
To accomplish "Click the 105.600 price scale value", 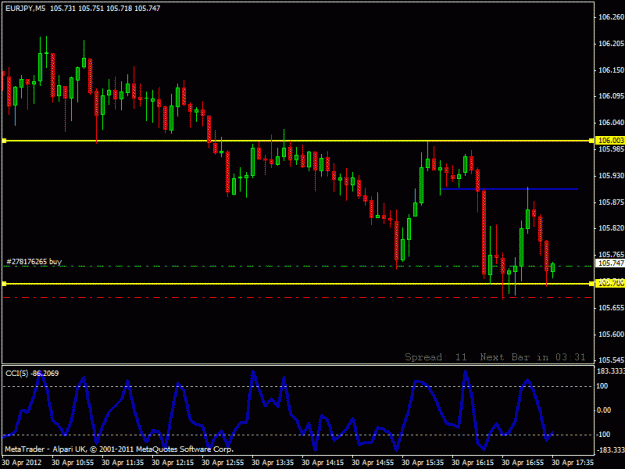I will 611,334.
